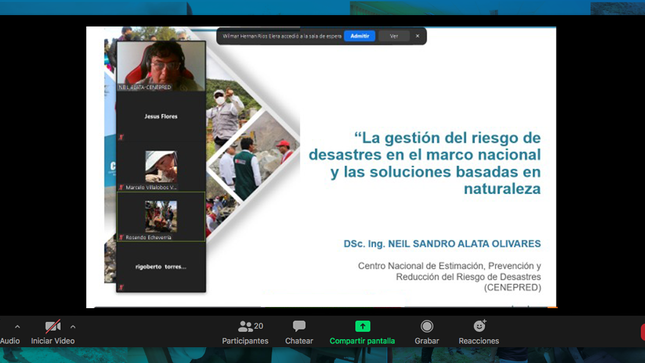Start recording with the Grabar icon
Viewport: 645px width, 363px height.
click(427, 326)
